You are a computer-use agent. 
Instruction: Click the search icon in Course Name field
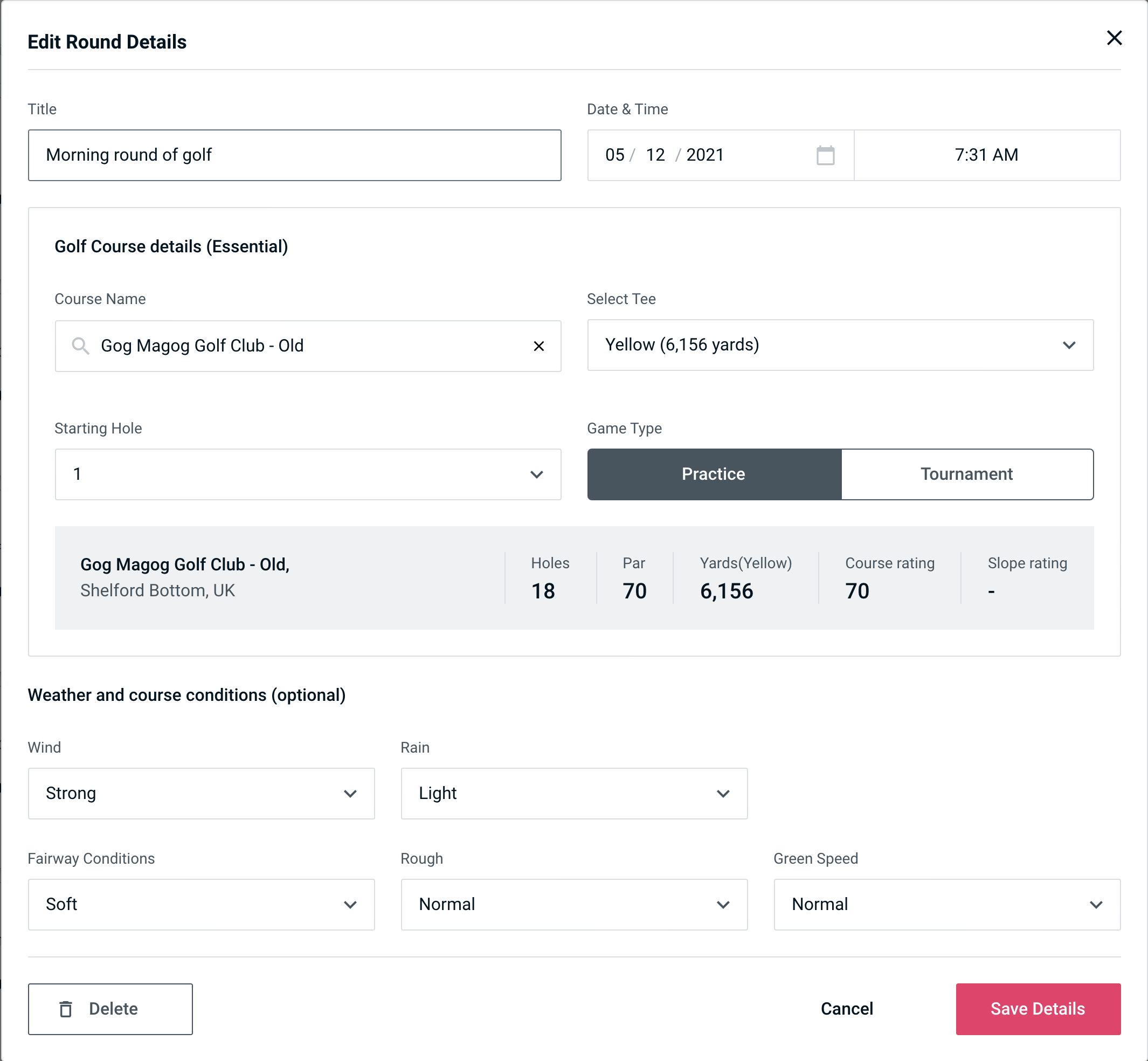(x=81, y=345)
